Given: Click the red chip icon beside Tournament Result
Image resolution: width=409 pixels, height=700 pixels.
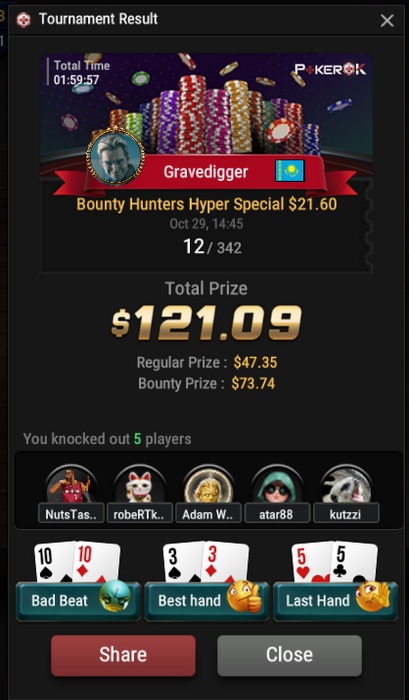Looking at the screenshot, I should click(24, 20).
